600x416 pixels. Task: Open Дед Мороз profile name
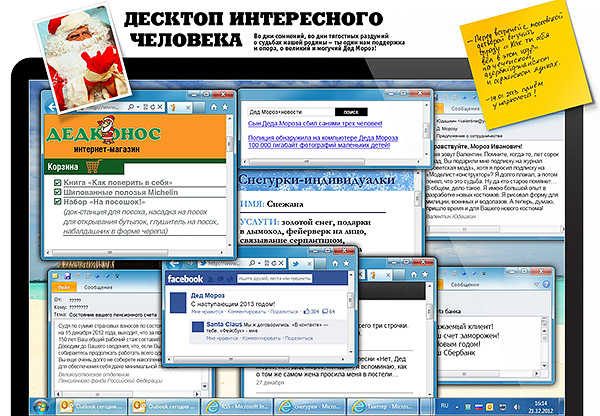pos(208,295)
